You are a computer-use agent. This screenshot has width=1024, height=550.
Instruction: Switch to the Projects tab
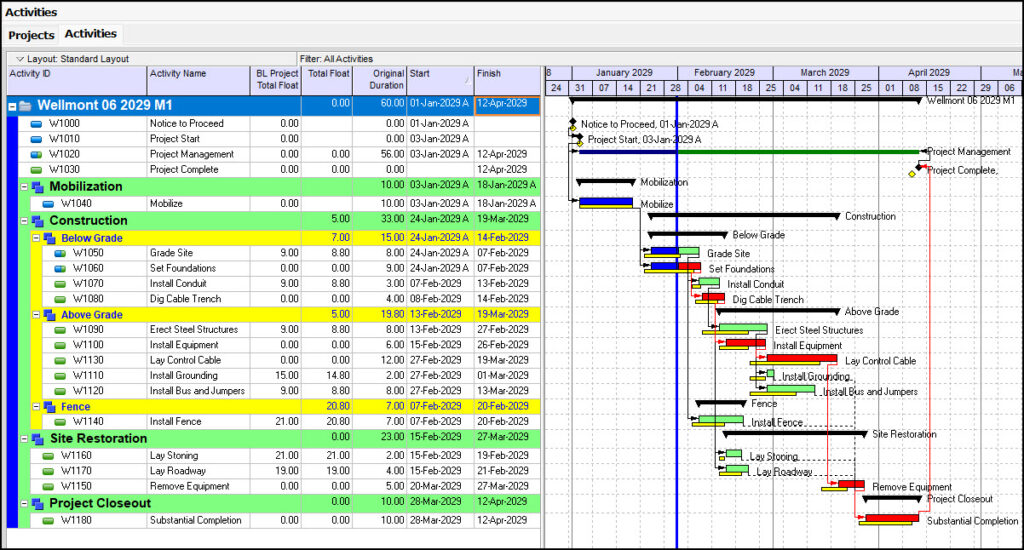click(x=31, y=35)
